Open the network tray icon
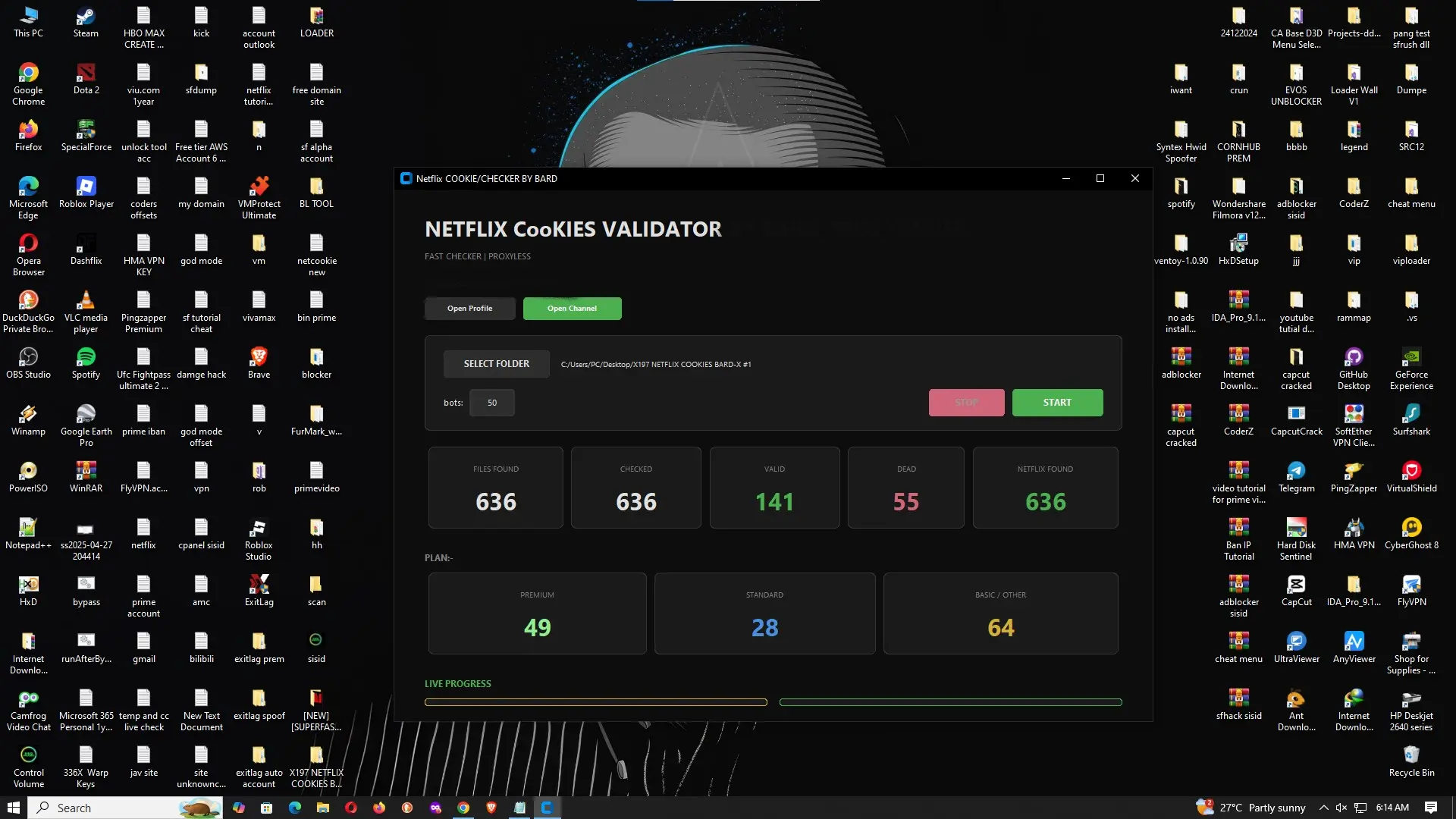The image size is (1456, 819). click(1360, 808)
